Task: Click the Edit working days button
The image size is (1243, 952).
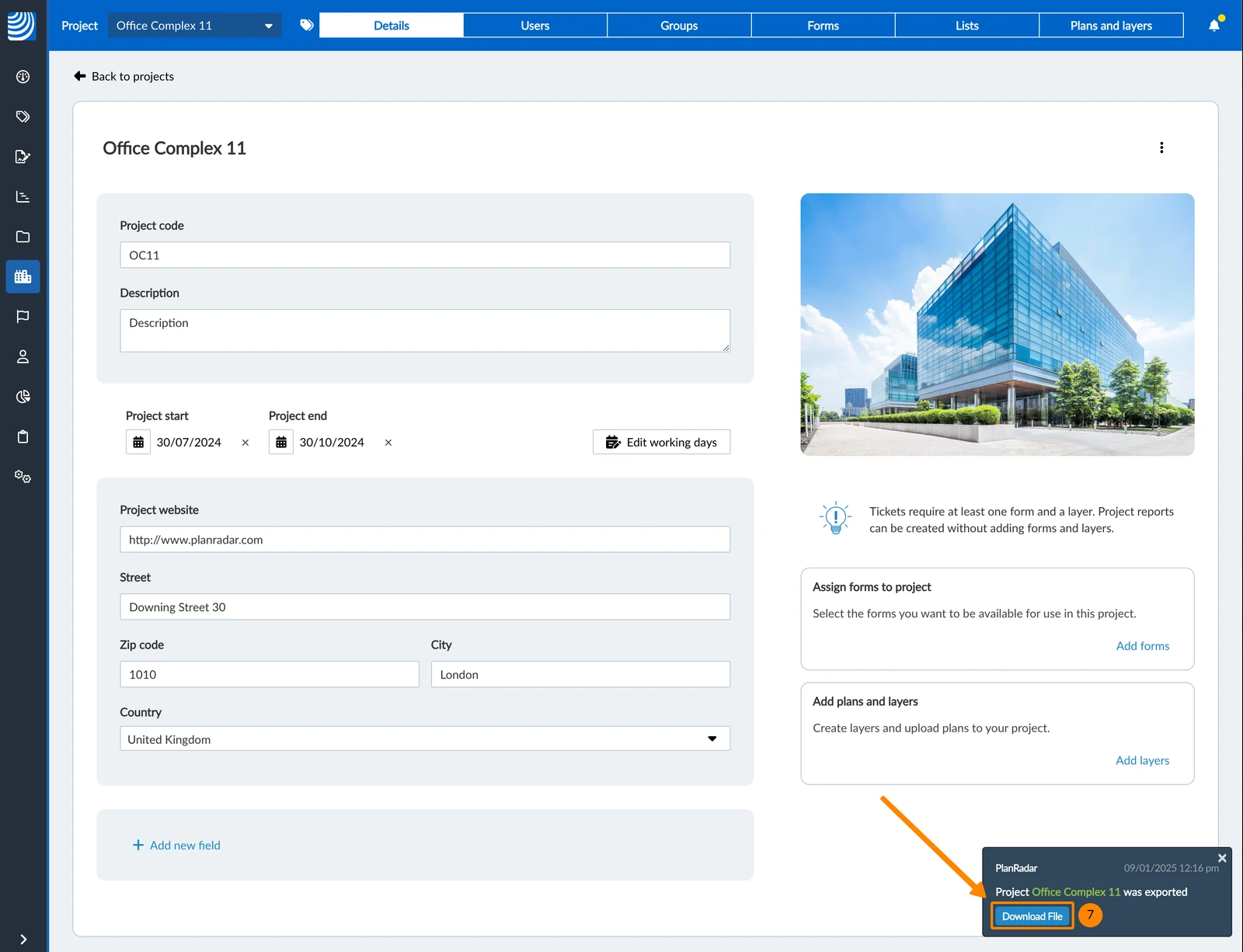Action: coord(661,442)
